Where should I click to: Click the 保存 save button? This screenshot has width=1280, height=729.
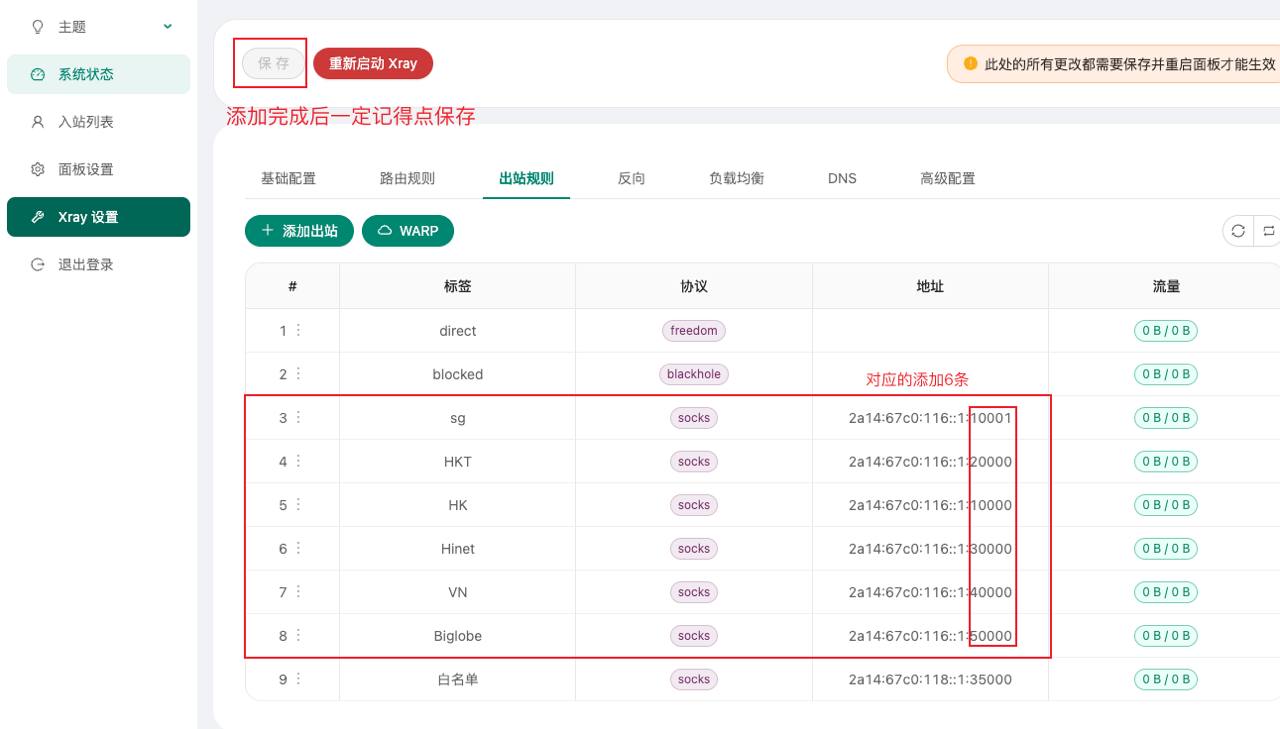[x=273, y=63]
